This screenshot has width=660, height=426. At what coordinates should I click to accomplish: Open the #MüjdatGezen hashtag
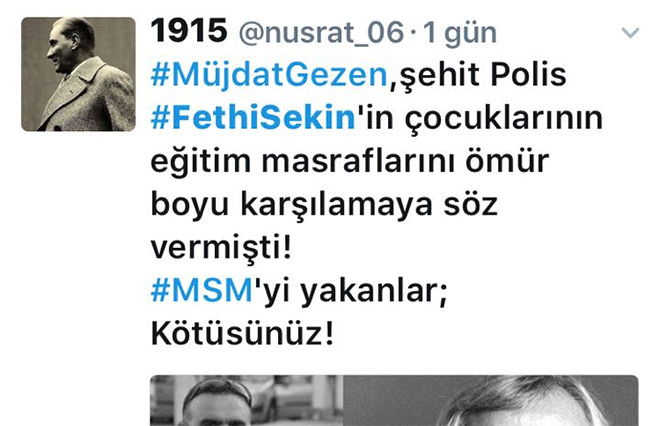[x=269, y=75]
